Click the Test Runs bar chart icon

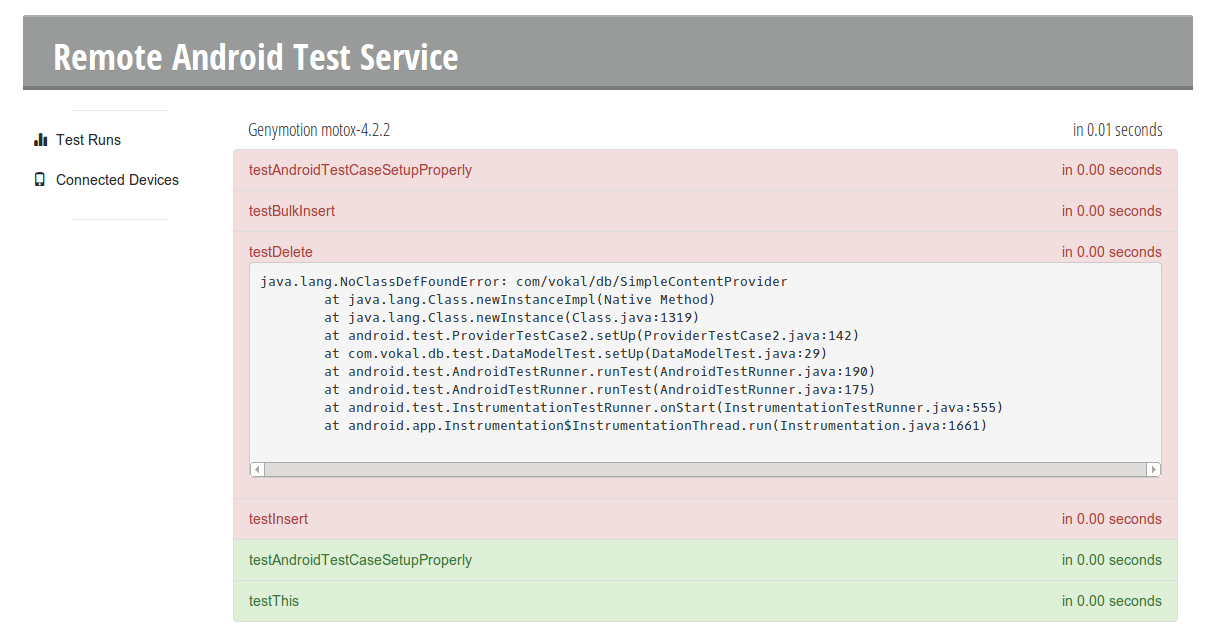pyautogui.click(x=40, y=140)
